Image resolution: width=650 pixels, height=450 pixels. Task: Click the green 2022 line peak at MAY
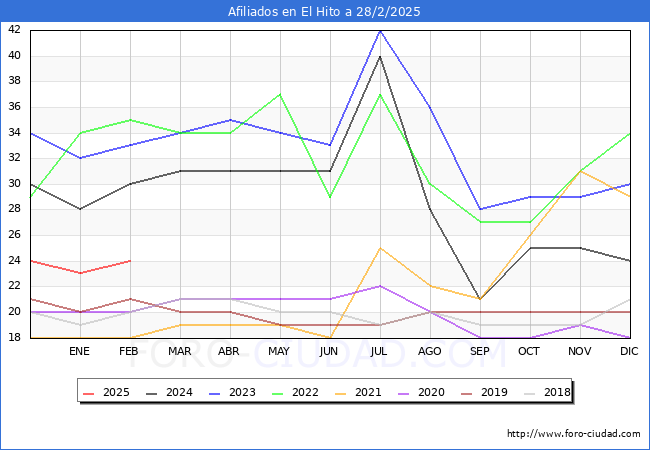point(280,94)
